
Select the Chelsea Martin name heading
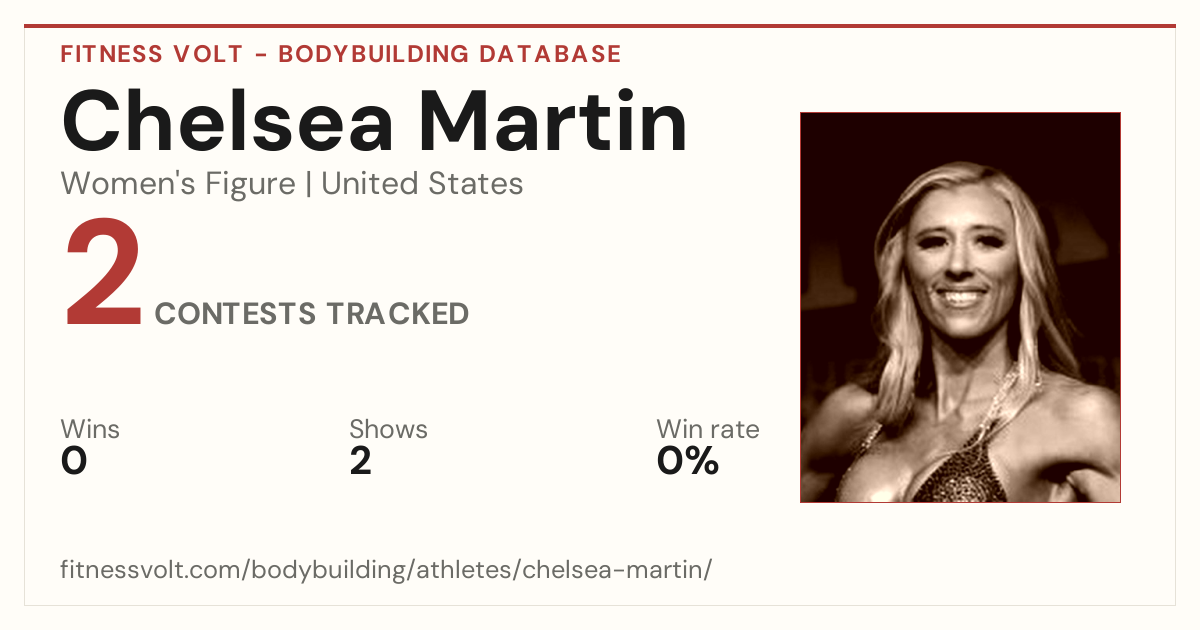[375, 121]
